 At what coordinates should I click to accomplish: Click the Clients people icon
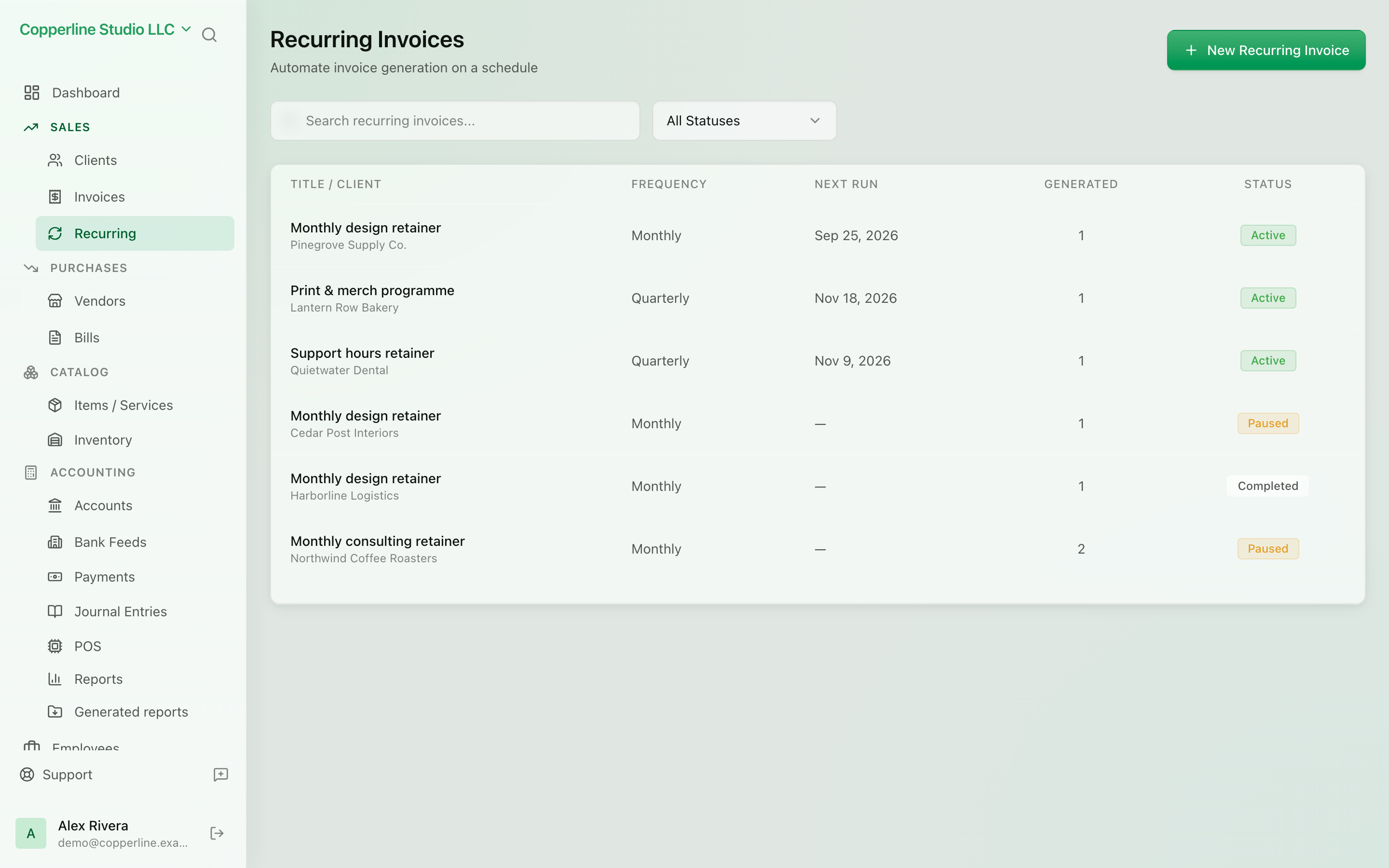tap(55, 160)
